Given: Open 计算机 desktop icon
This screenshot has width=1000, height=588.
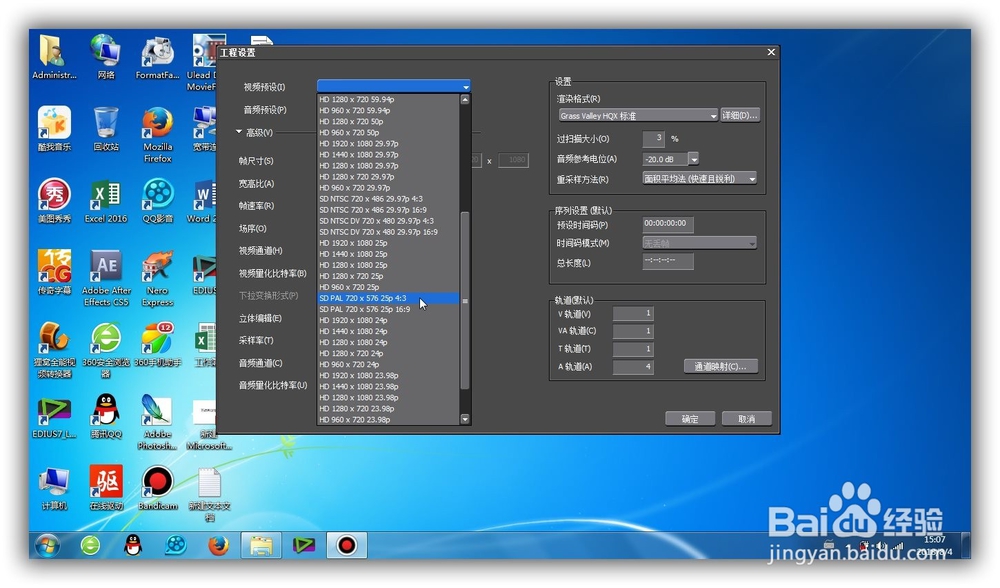Looking at the screenshot, I should point(54,489).
